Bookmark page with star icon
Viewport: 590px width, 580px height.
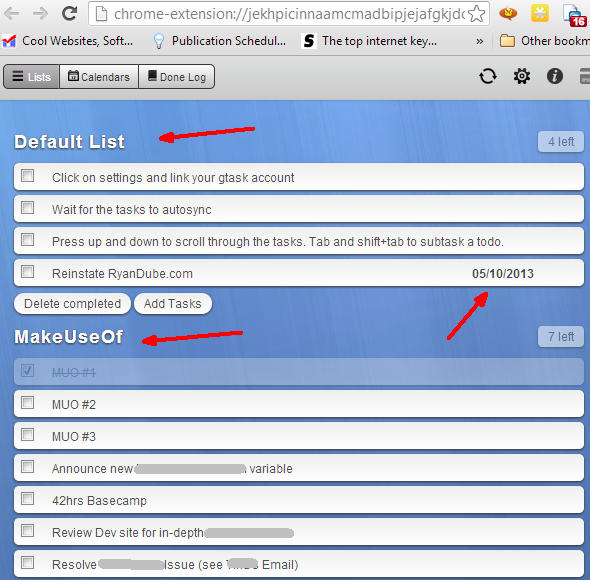(x=477, y=14)
